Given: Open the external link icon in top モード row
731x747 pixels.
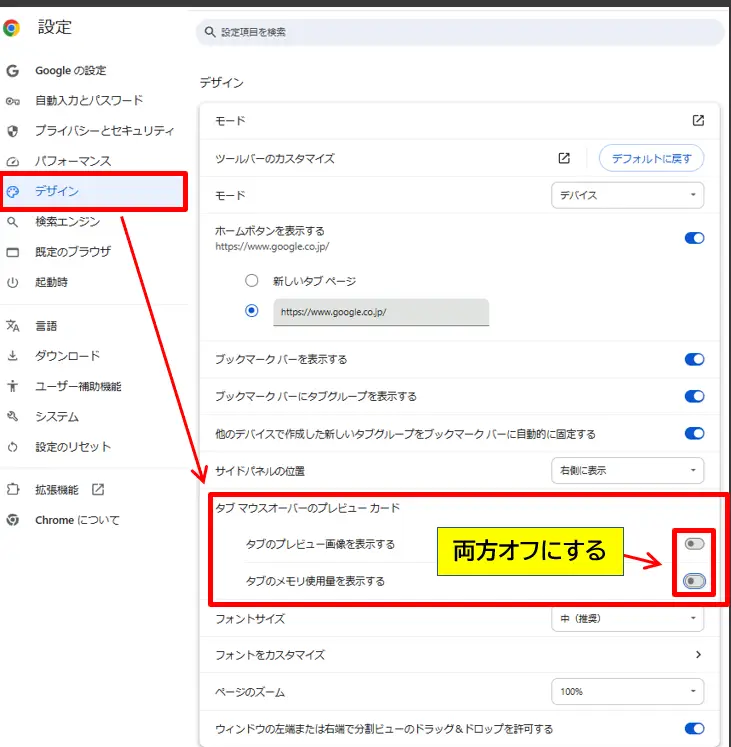Looking at the screenshot, I should 698,121.
